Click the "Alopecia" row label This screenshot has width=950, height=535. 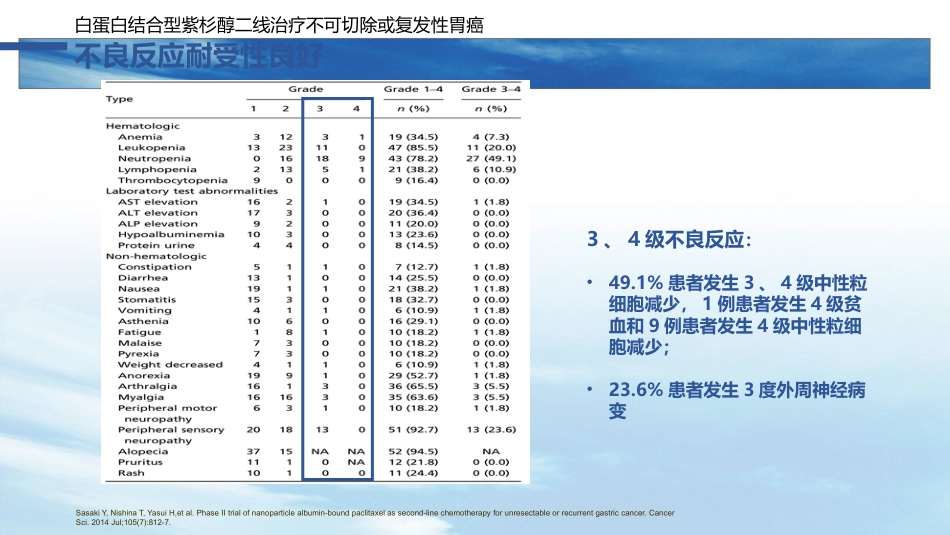[143, 451]
